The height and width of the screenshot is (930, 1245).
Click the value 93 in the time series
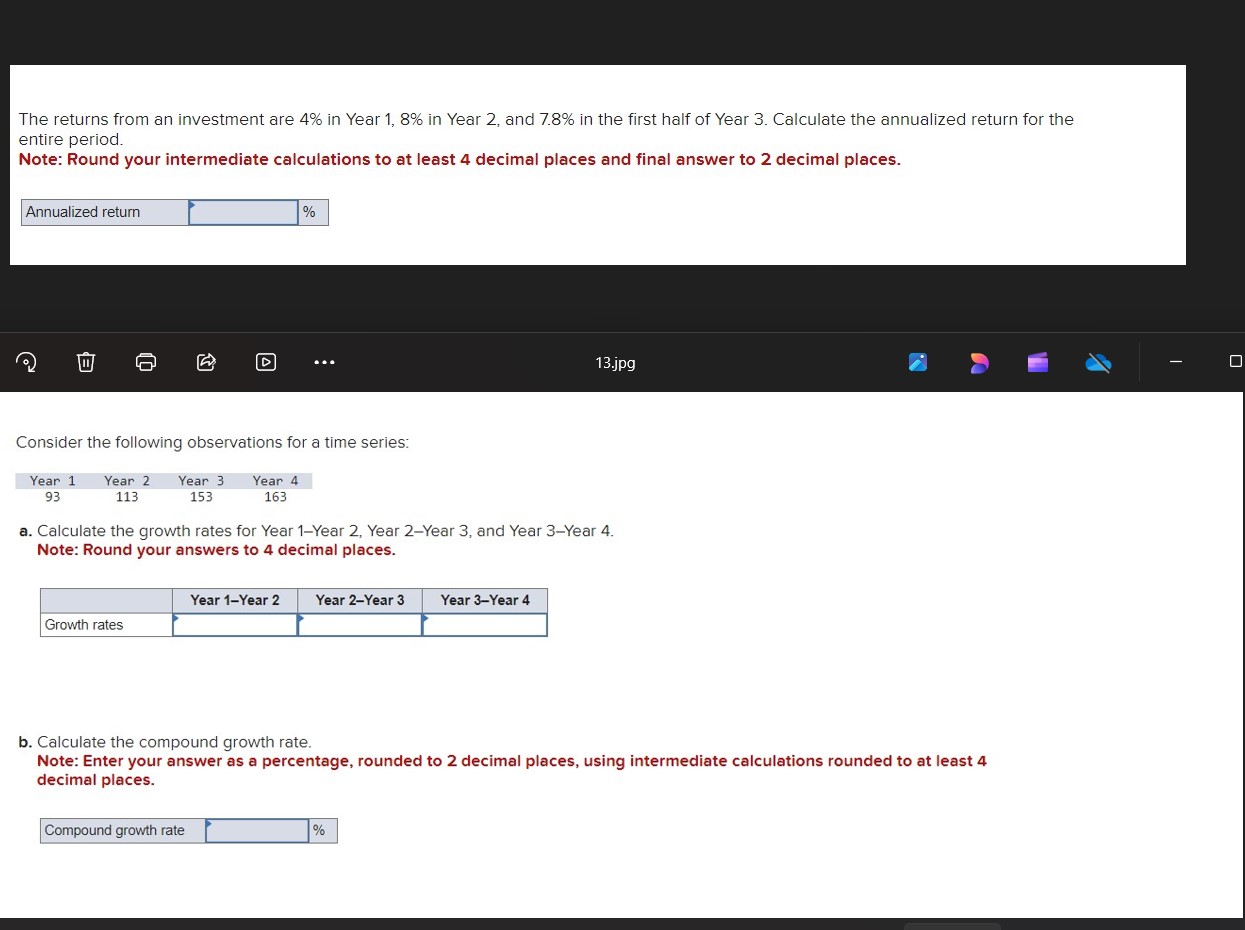[53, 497]
